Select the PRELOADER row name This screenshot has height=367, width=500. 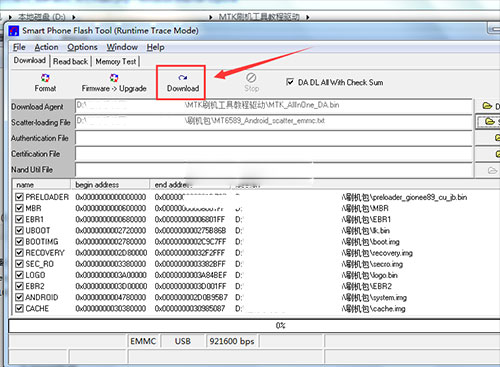point(47,197)
